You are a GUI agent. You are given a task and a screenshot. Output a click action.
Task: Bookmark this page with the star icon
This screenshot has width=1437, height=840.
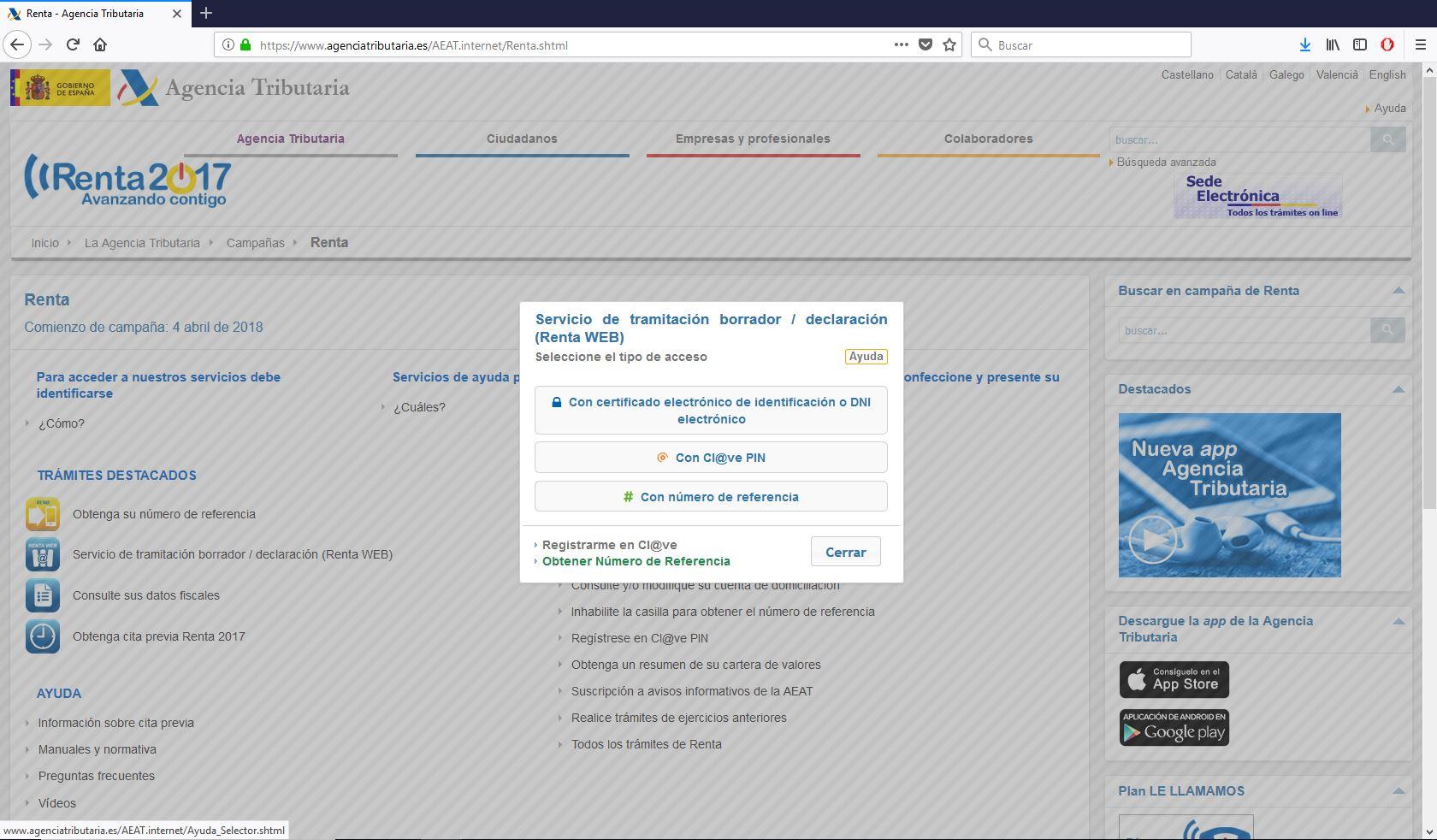pos(949,44)
